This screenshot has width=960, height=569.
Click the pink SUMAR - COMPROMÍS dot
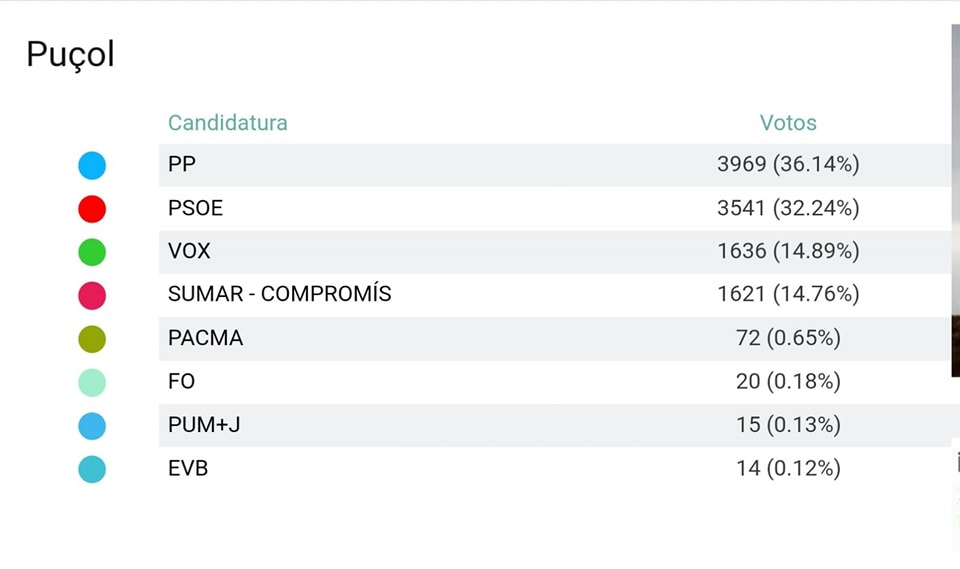[x=92, y=296]
